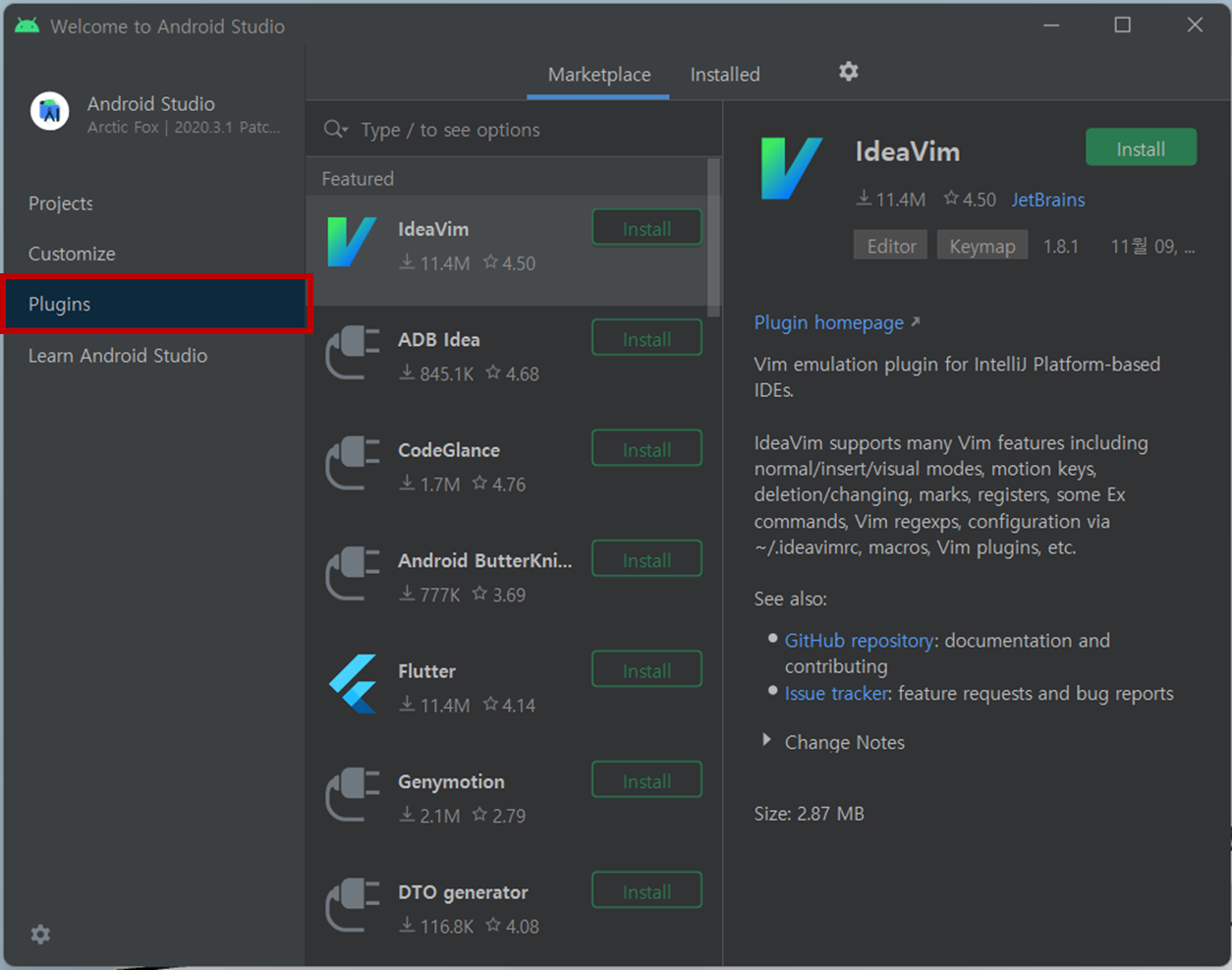The width and height of the screenshot is (1232, 970).
Task: Click the Editor tag
Action: coord(891,246)
